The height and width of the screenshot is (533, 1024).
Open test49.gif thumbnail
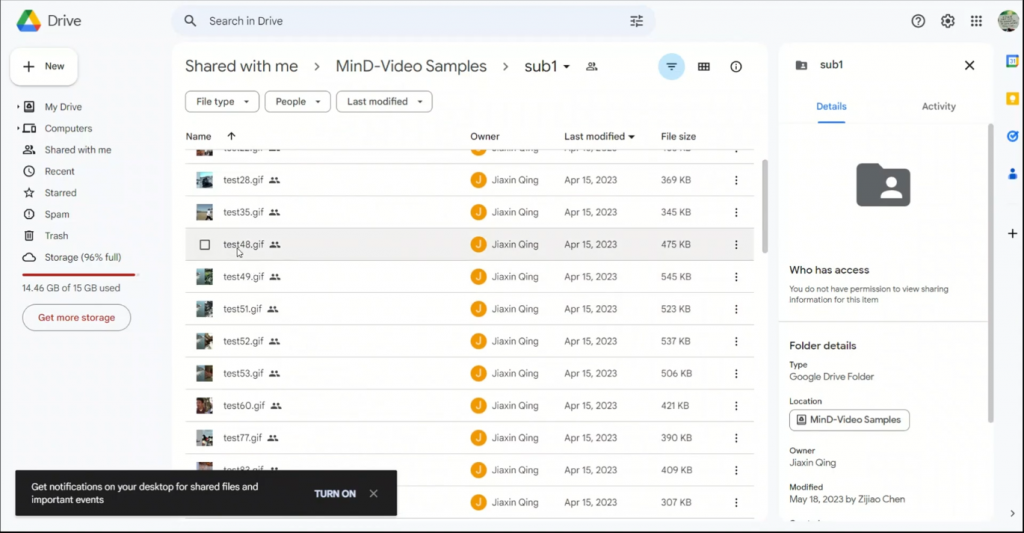[204, 277]
